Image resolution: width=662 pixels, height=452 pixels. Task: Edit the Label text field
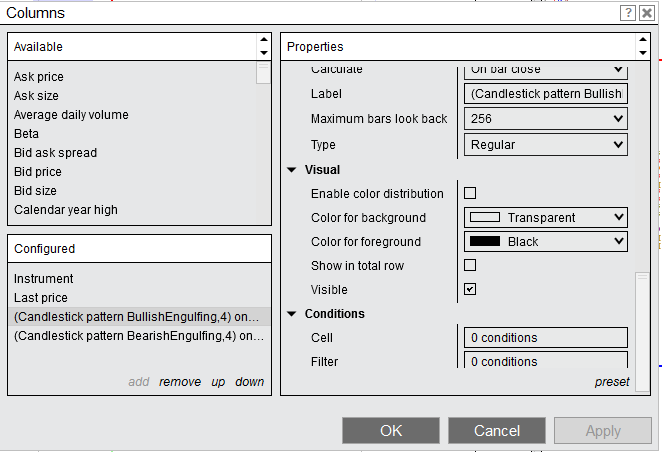tap(546, 94)
